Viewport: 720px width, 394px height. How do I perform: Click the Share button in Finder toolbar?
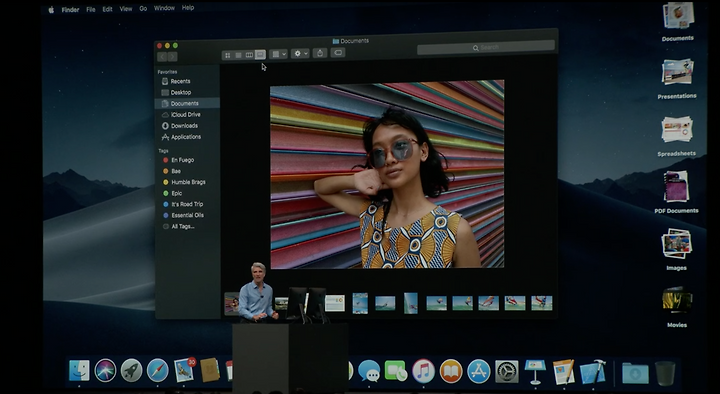pyautogui.click(x=320, y=53)
